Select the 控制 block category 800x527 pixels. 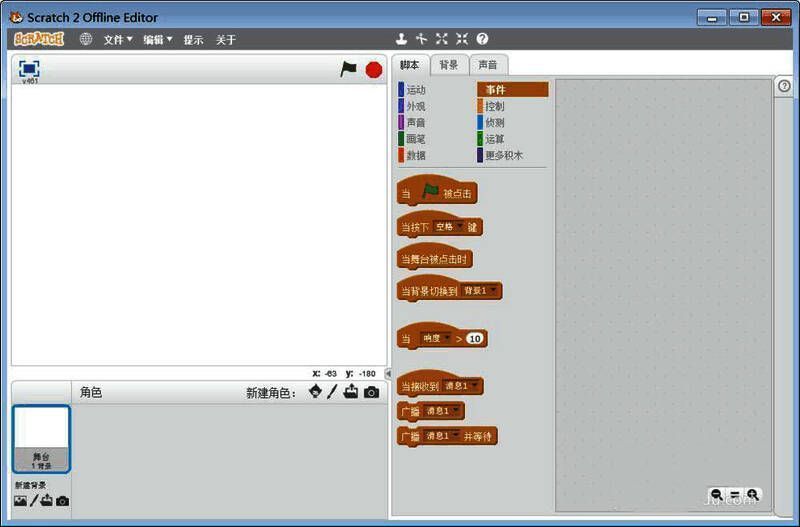coord(494,106)
